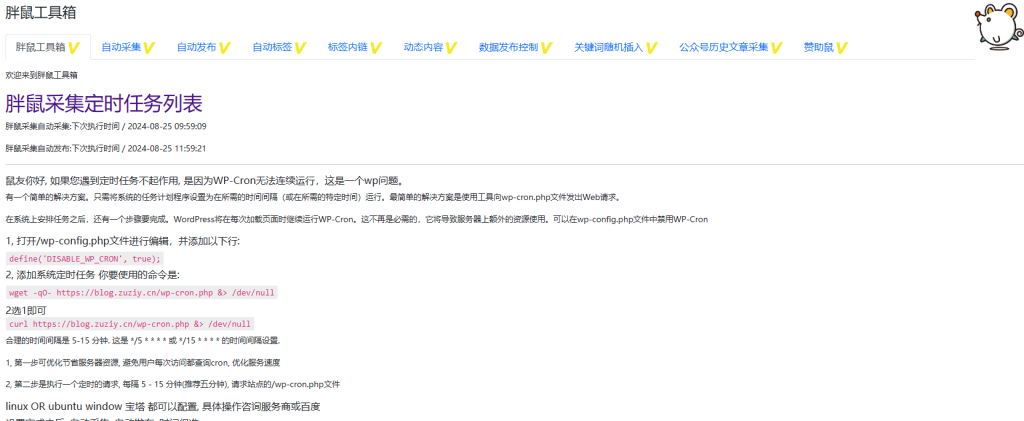Click the checkmark icon next to 自动标签
Image resolution: width=1024 pixels, height=421 pixels.
[300, 47]
